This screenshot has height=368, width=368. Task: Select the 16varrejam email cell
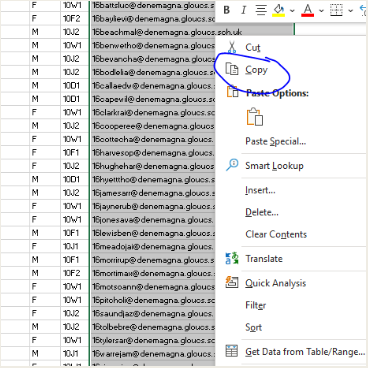(153, 354)
